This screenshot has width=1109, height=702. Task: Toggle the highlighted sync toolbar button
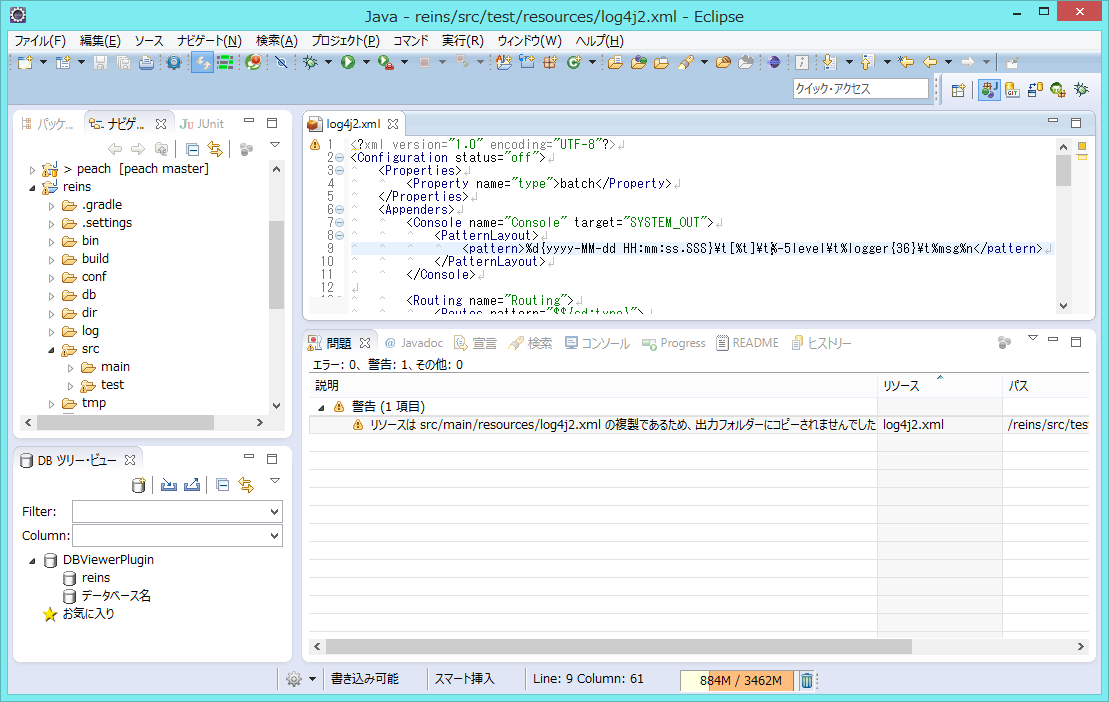tap(202, 61)
